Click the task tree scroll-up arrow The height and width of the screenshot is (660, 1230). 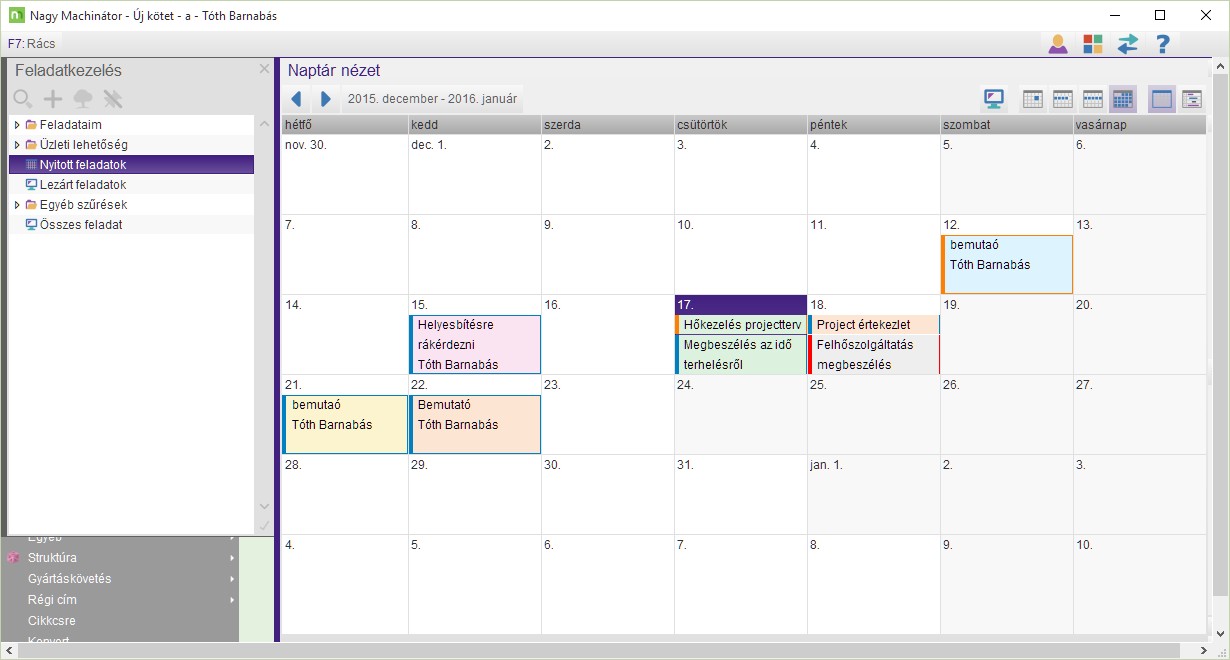[264, 124]
